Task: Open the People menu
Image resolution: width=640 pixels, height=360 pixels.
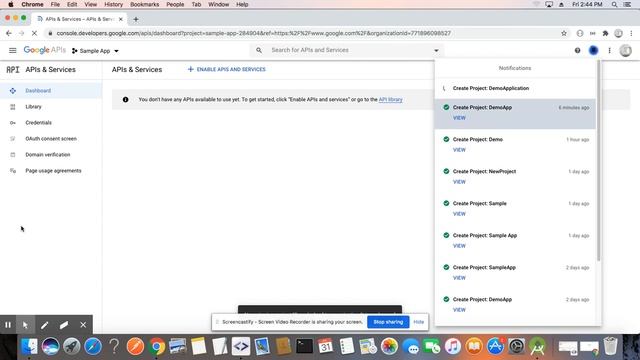Action: [x=175, y=4]
